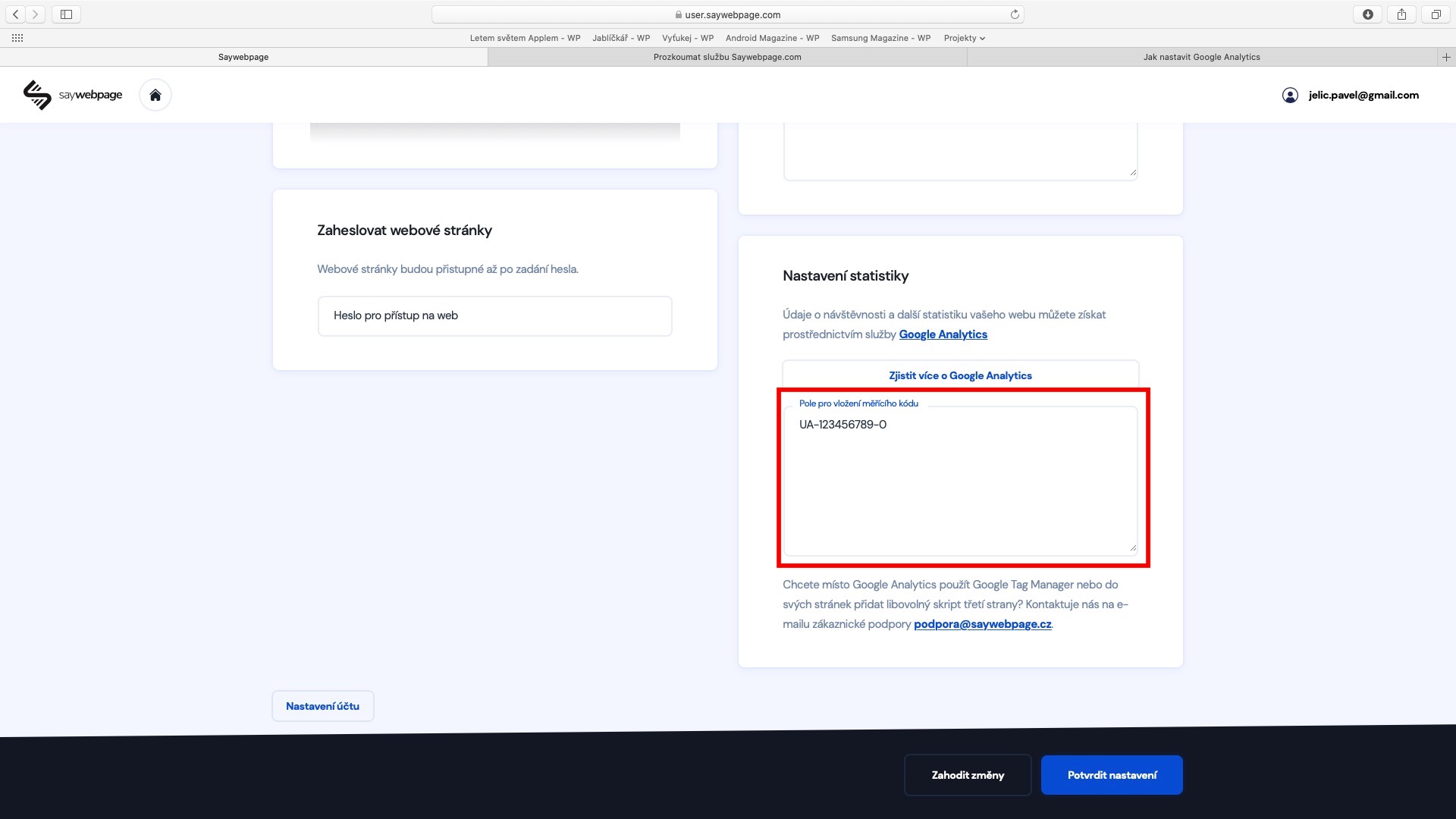Viewport: 1456px width, 819px height.
Task: Switch to Prozkoumat službu Saywebpage.com tab
Action: (727, 57)
